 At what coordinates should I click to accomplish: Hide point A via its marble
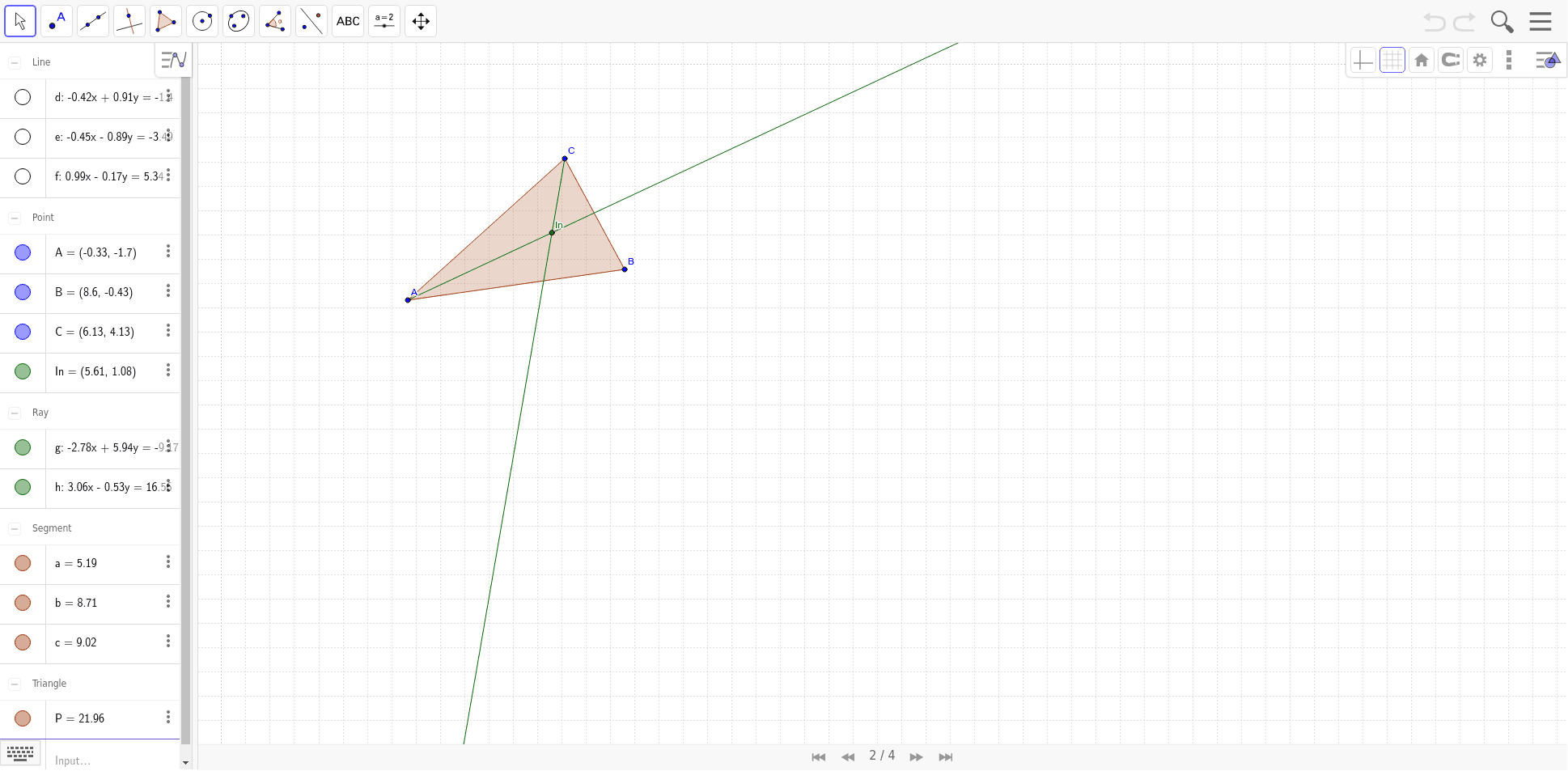23,252
